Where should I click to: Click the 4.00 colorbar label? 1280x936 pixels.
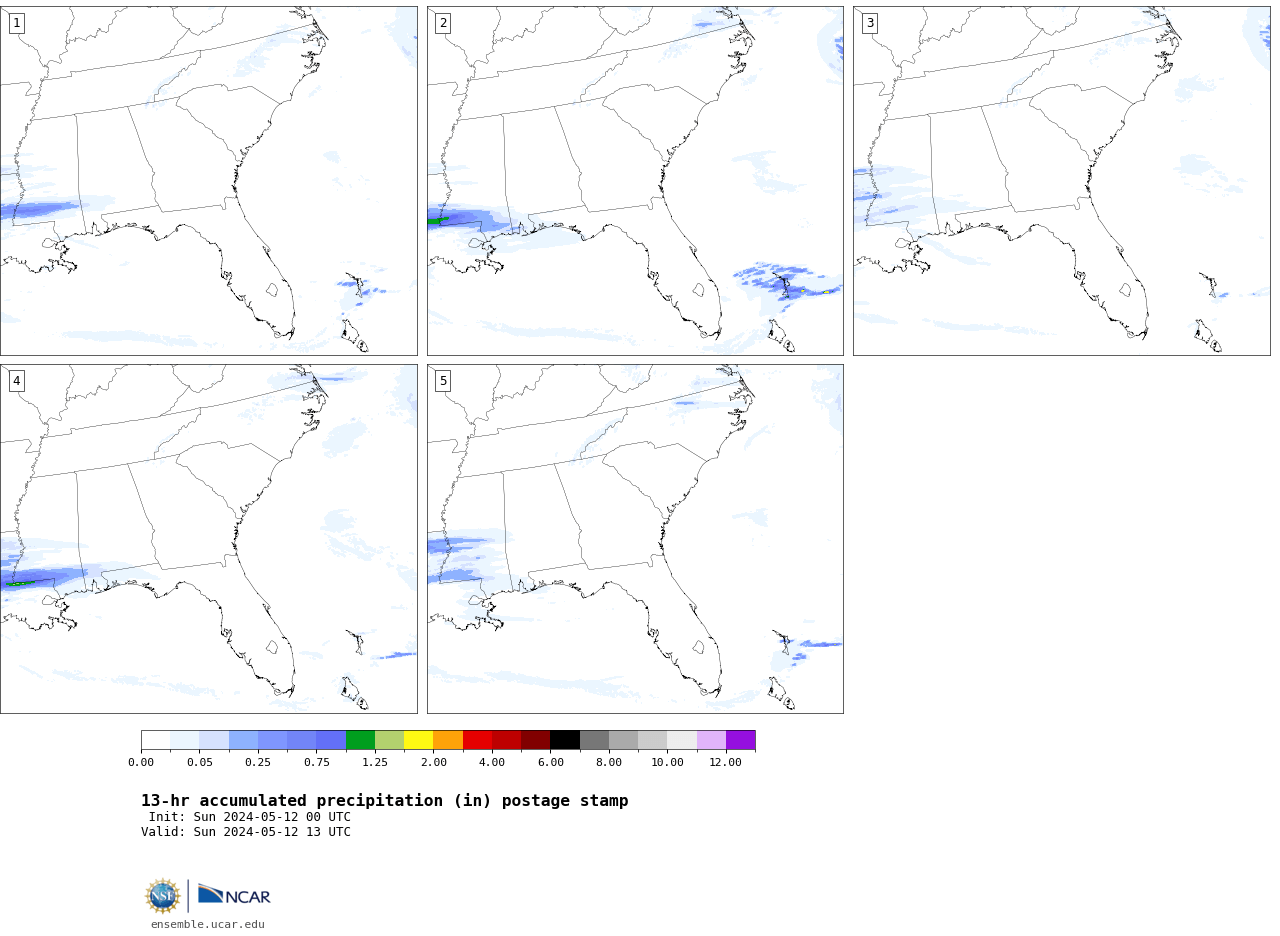(492, 762)
